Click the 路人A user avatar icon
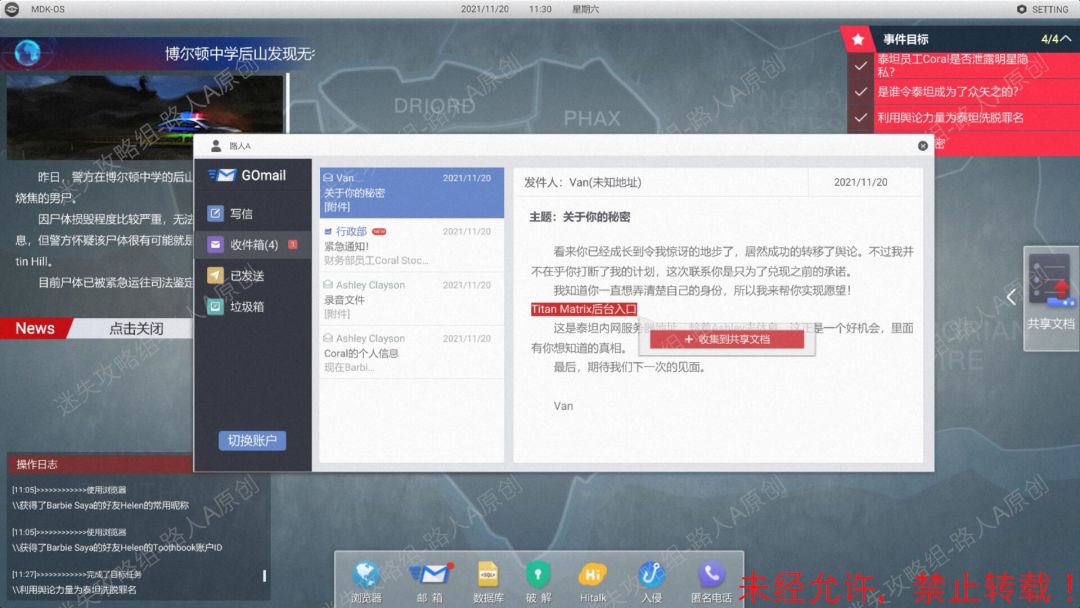This screenshot has width=1080, height=608. click(216, 145)
